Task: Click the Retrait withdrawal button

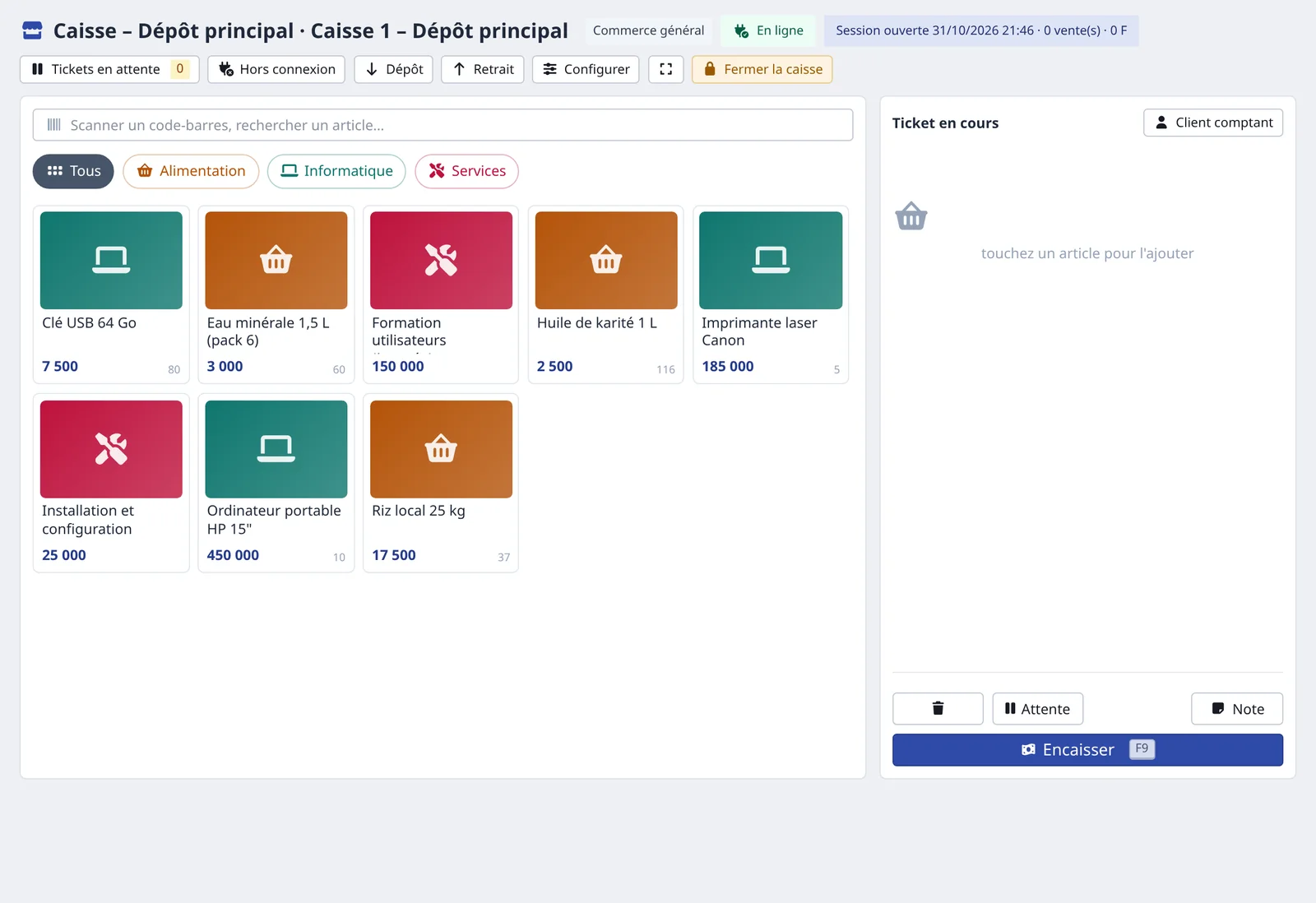Action: click(483, 69)
